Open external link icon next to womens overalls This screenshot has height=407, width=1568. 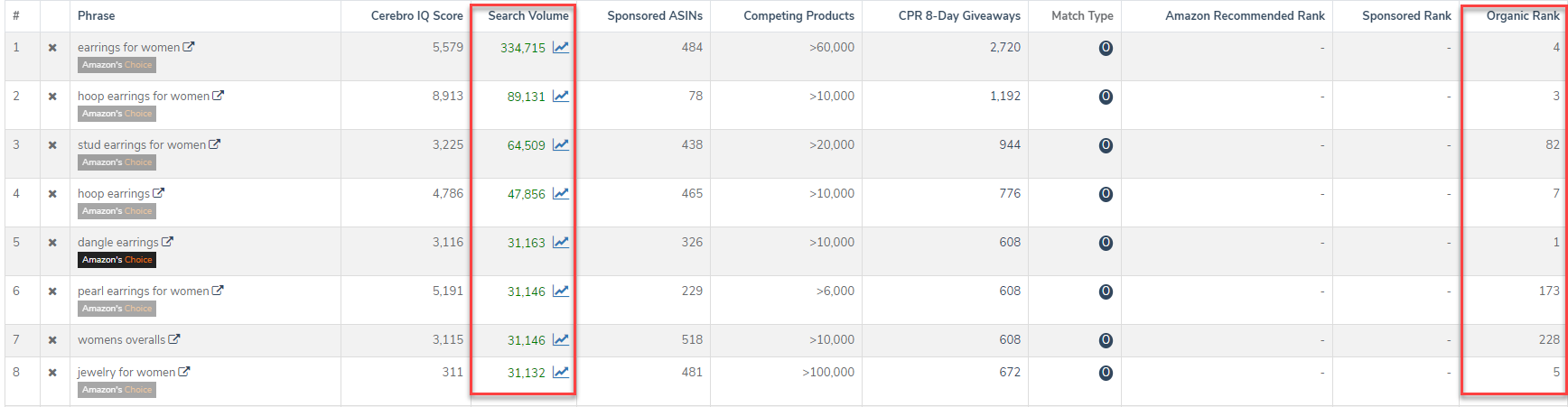[174, 339]
